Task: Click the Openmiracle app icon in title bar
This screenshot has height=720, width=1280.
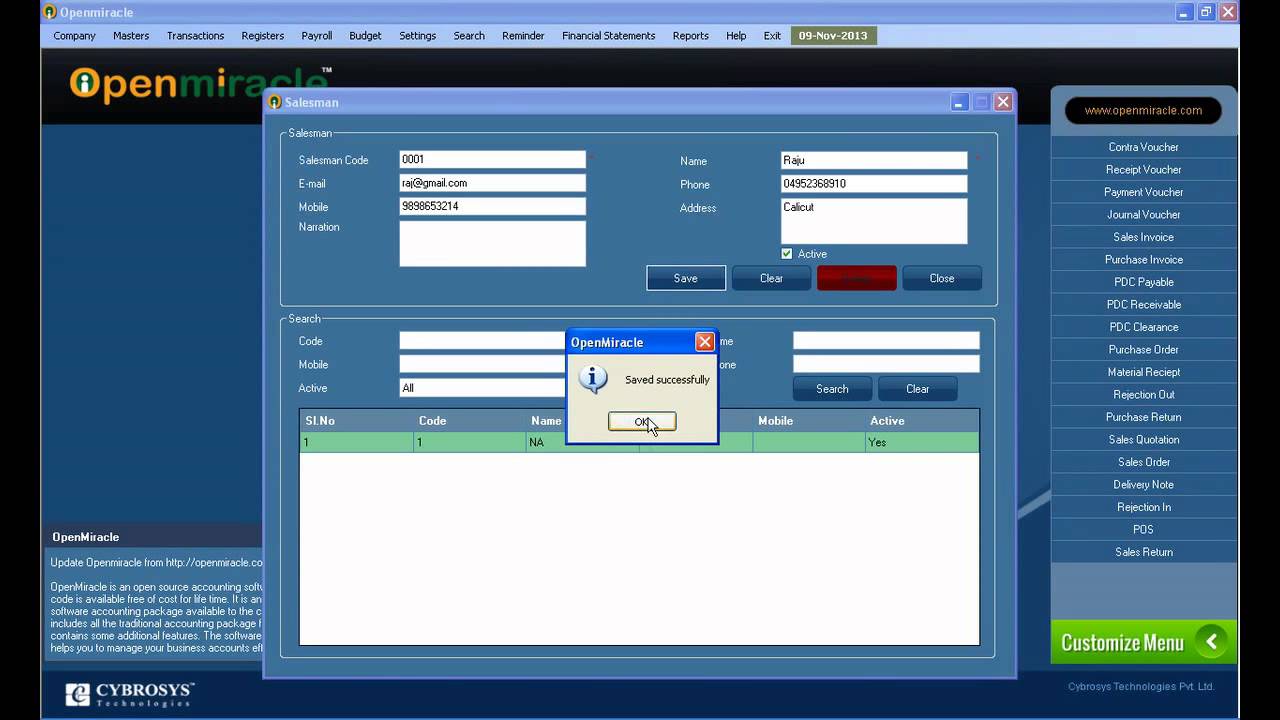Action: (50, 12)
